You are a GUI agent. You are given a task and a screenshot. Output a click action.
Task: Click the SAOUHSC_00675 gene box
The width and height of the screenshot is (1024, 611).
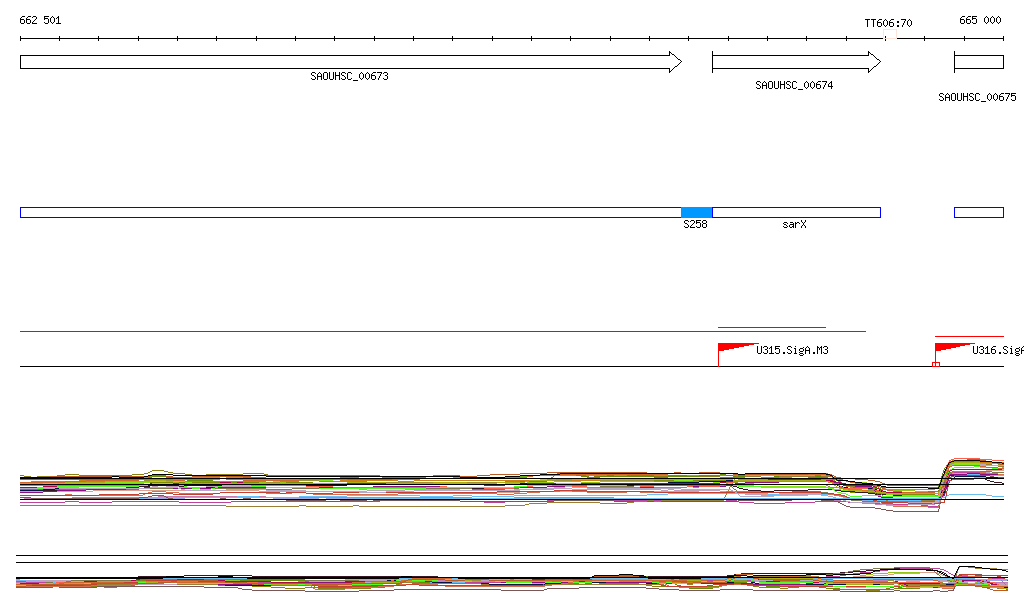pos(978,62)
